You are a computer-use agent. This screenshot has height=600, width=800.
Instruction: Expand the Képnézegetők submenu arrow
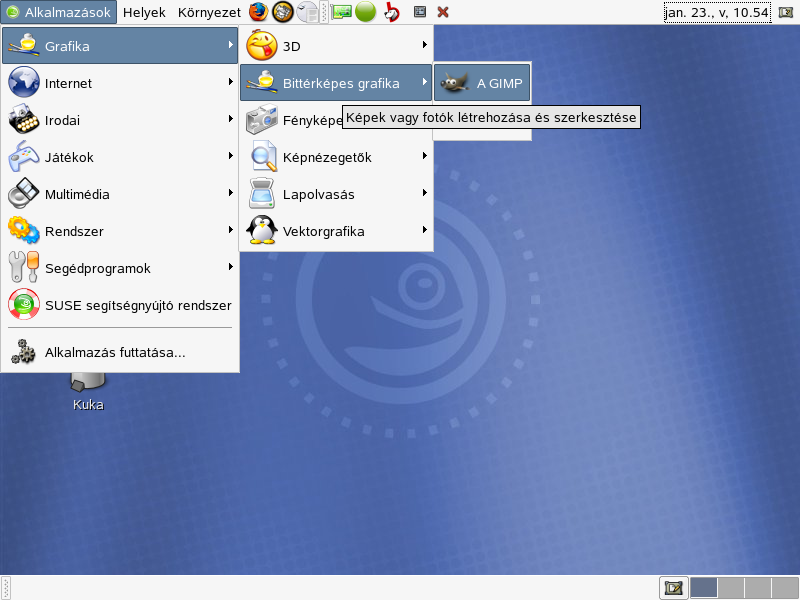coord(424,156)
